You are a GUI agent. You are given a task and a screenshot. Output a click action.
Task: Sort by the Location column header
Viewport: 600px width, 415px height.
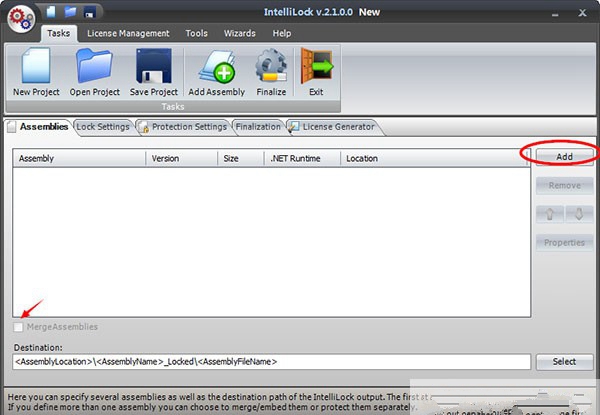point(433,158)
